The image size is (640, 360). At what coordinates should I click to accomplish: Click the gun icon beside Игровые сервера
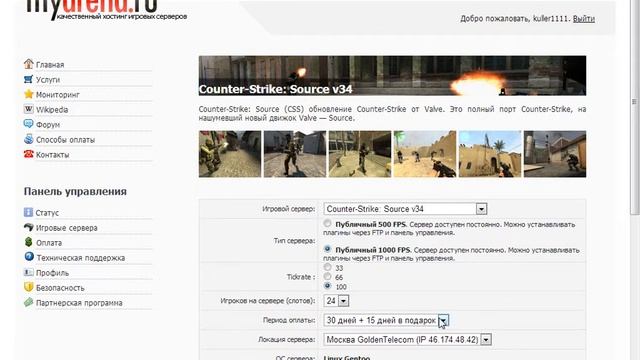click(x=28, y=227)
